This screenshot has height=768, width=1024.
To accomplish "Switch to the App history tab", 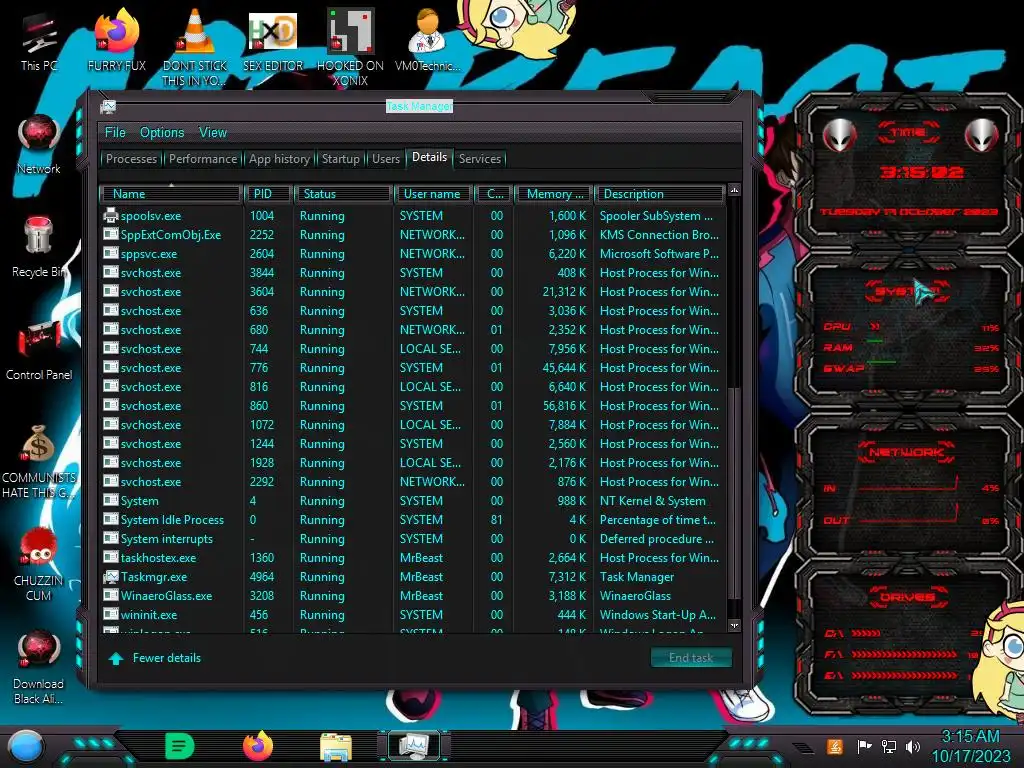I will pyautogui.click(x=280, y=159).
